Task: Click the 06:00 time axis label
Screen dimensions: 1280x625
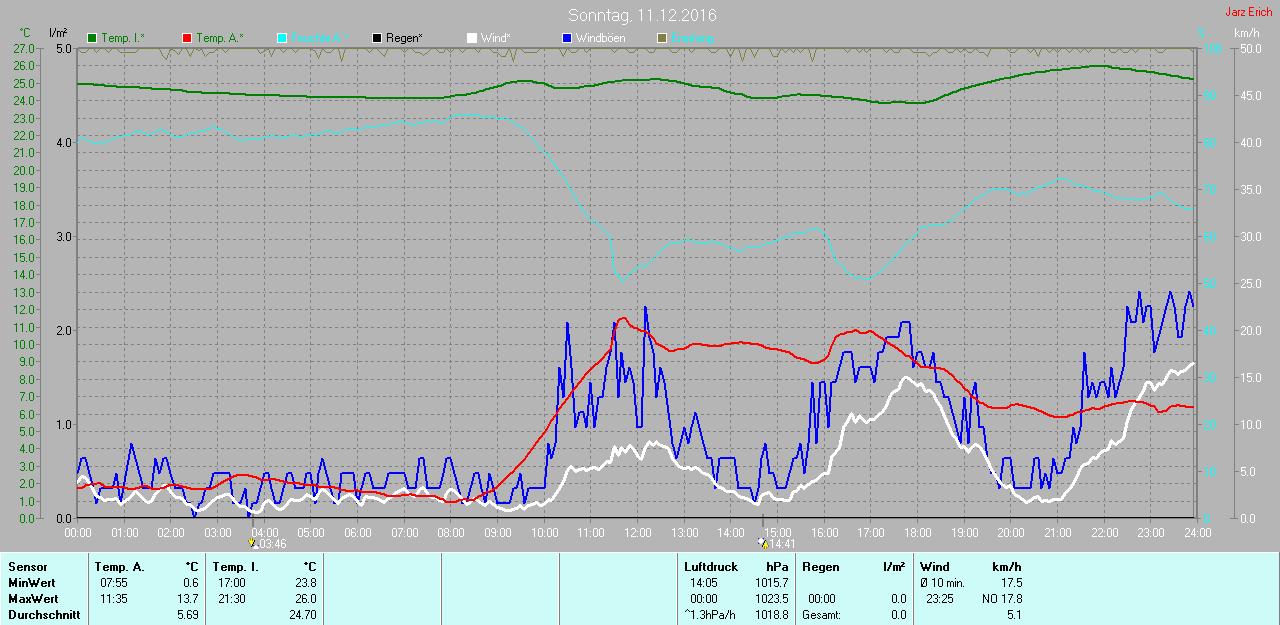Action: (x=357, y=532)
